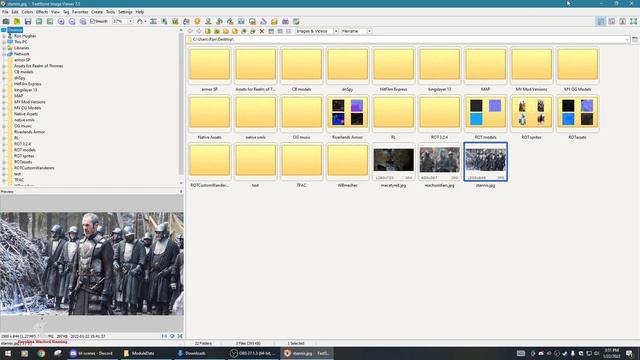The height and width of the screenshot is (360, 640).
Task: Click the details list view icon
Action: pyautogui.click(x=280, y=31)
